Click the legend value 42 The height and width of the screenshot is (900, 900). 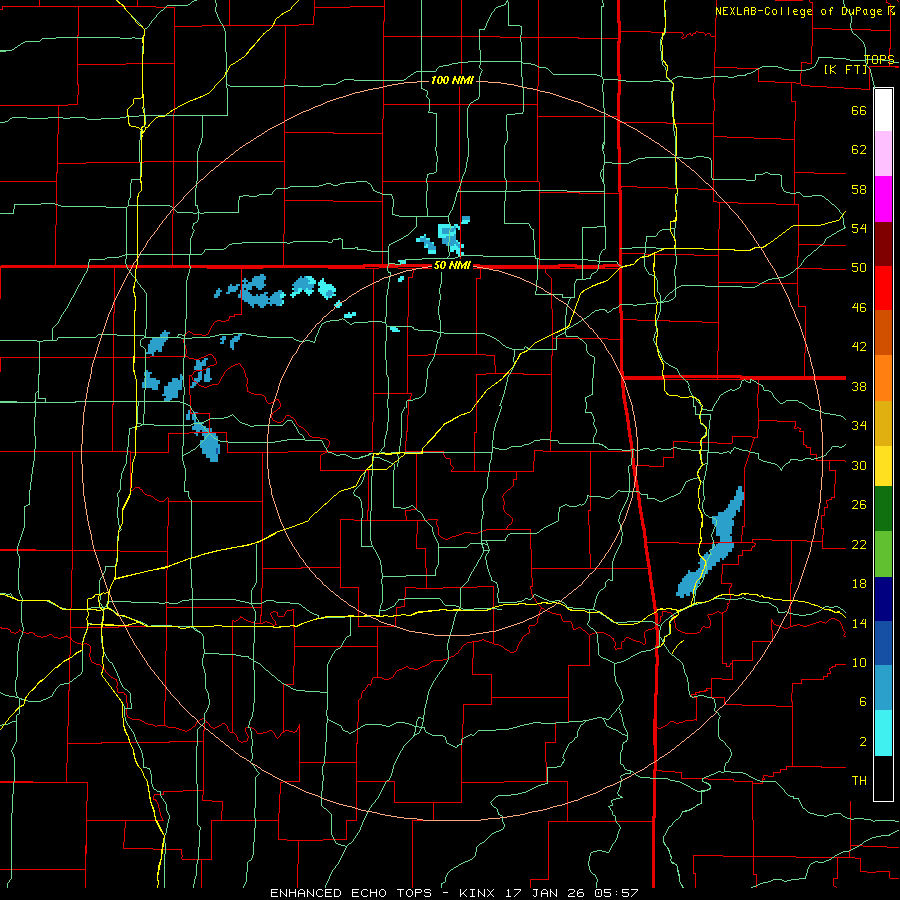[859, 347]
